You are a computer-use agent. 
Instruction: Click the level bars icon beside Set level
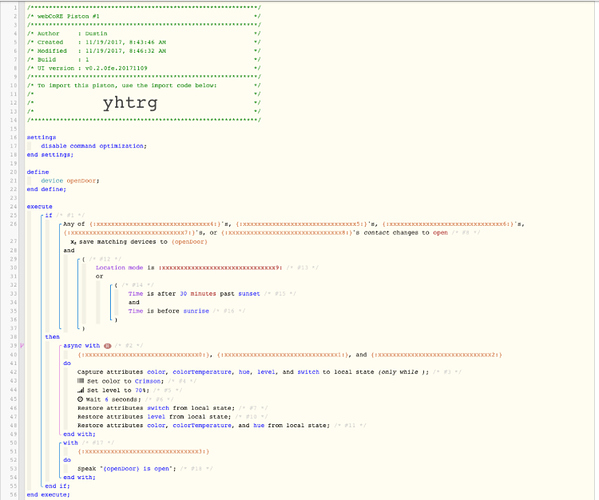80,390
